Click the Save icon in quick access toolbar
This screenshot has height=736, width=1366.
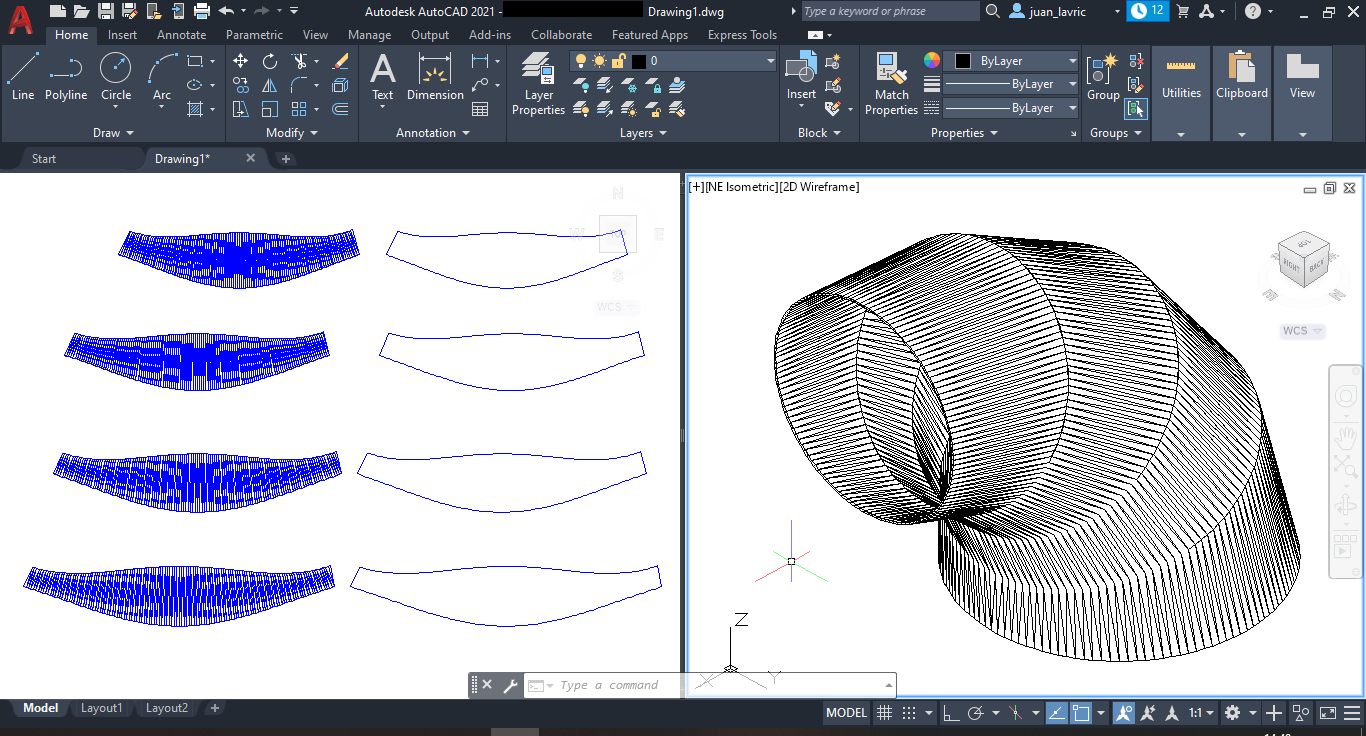pyautogui.click(x=105, y=11)
